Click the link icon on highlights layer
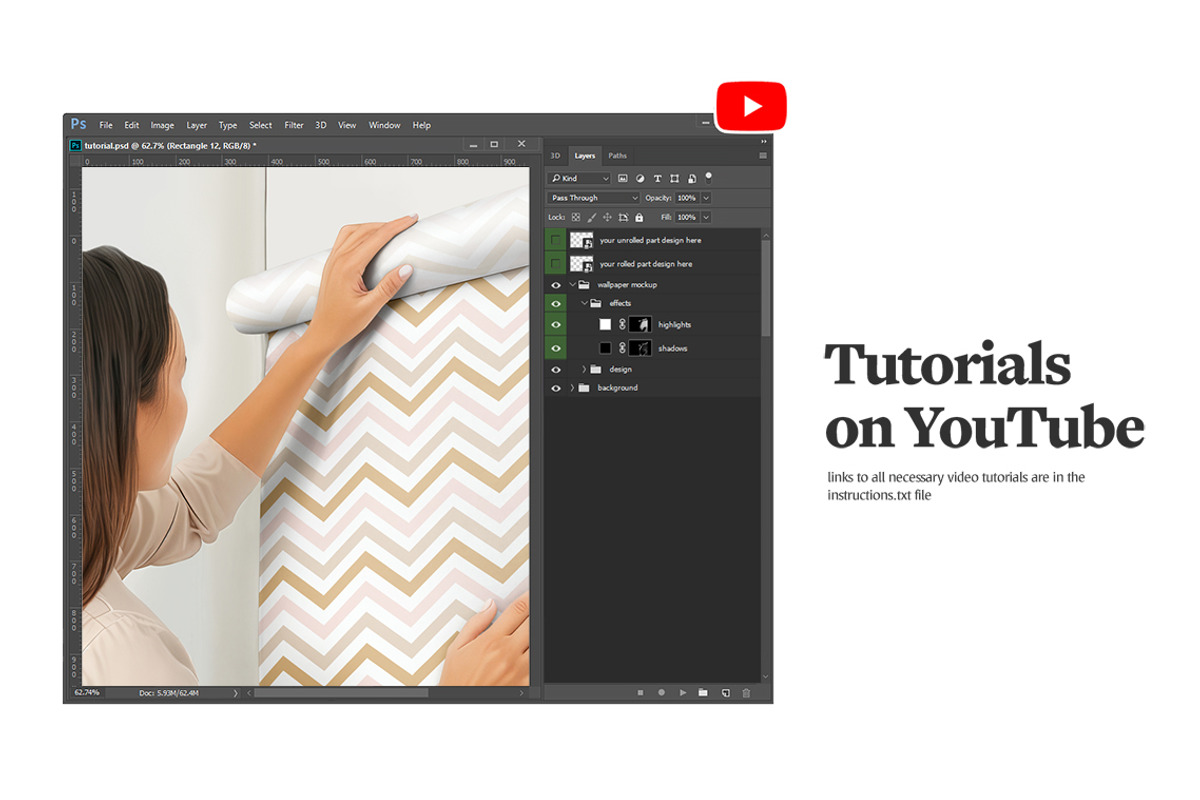Viewport: 1200px width, 800px height. (x=622, y=324)
